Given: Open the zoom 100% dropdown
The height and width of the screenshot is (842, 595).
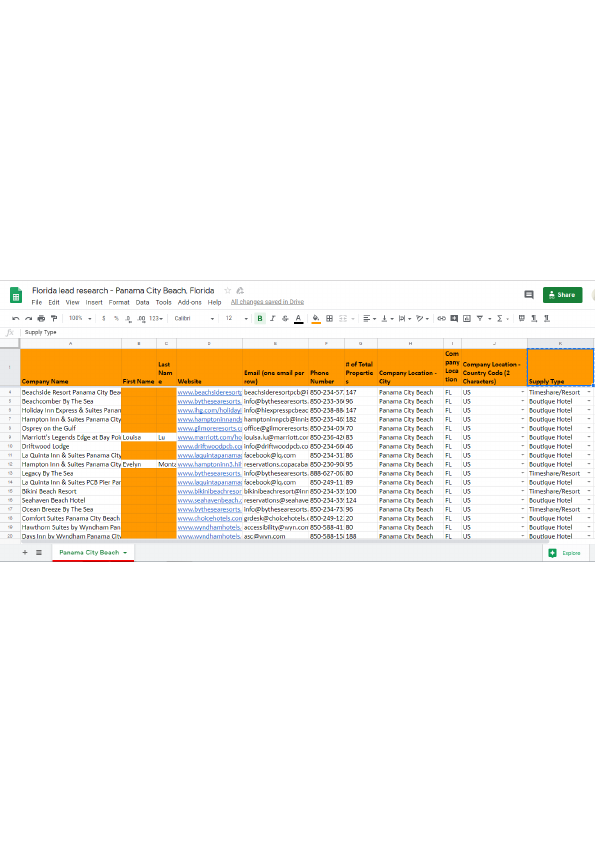Looking at the screenshot, I should pyautogui.click(x=79, y=318).
